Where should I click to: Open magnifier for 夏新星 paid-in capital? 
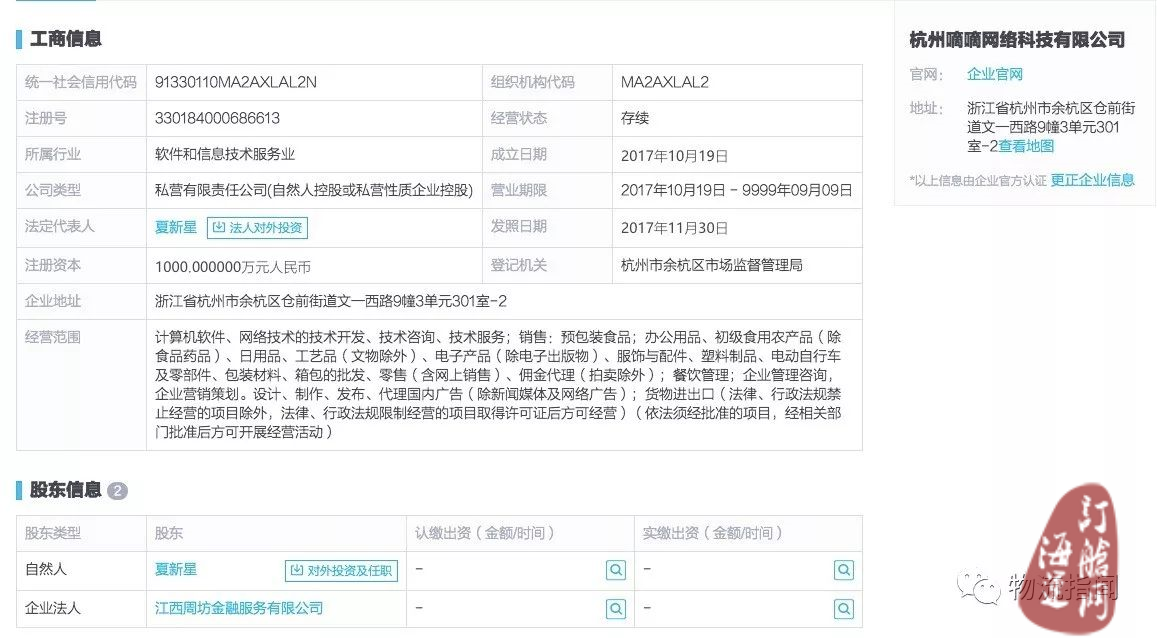(x=844, y=570)
